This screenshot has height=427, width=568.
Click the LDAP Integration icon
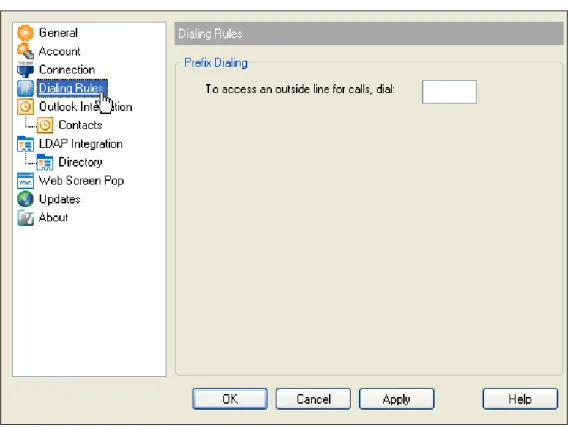[x=25, y=144]
